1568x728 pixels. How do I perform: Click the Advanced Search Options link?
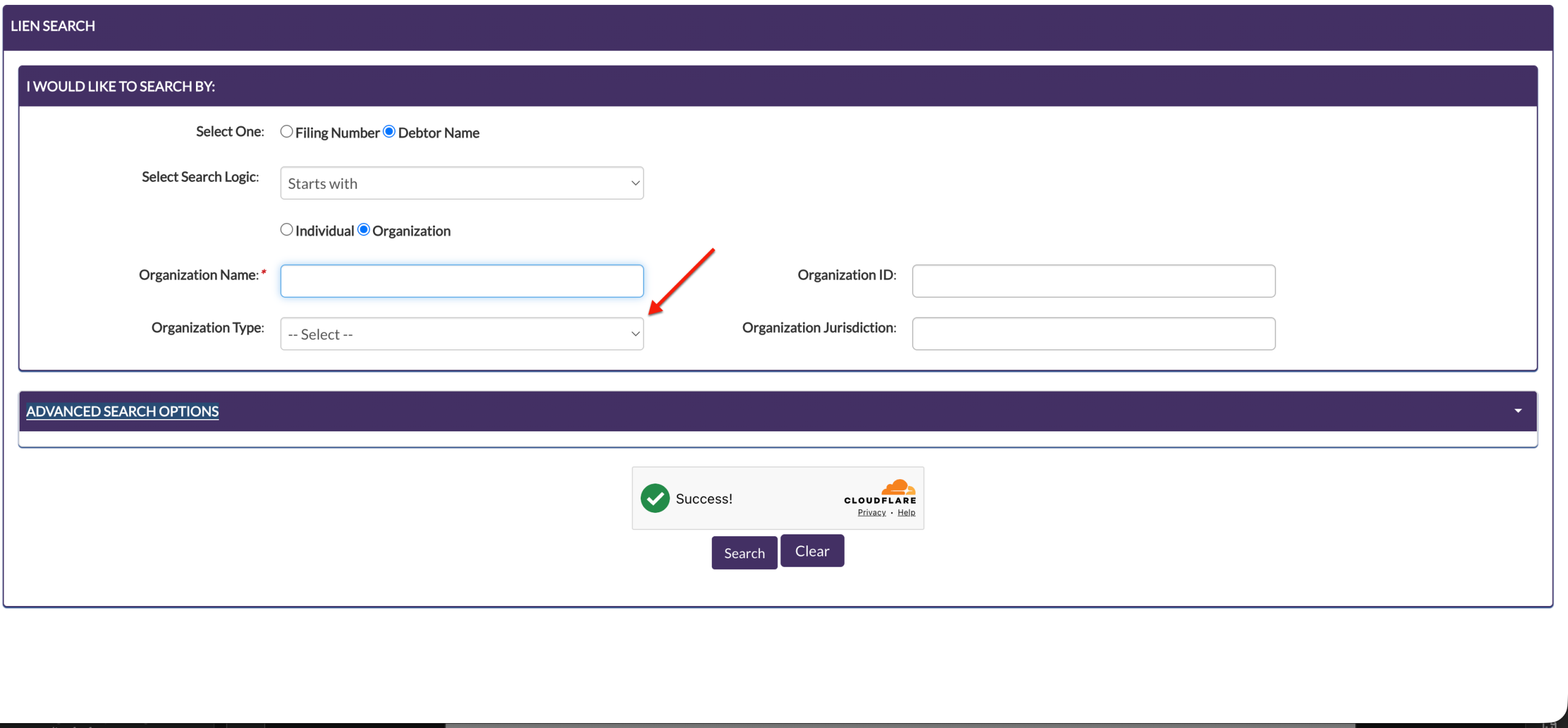coord(123,411)
